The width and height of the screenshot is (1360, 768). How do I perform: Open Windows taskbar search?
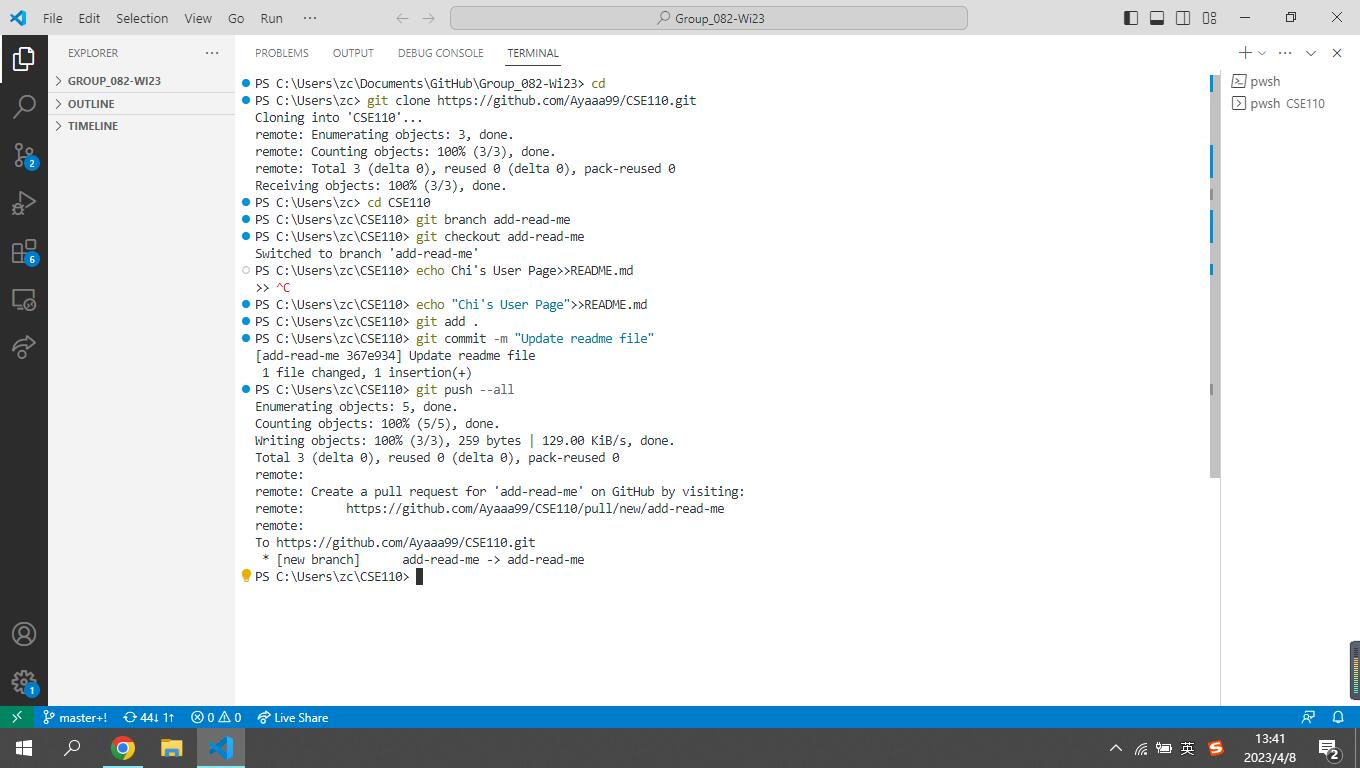(72, 748)
